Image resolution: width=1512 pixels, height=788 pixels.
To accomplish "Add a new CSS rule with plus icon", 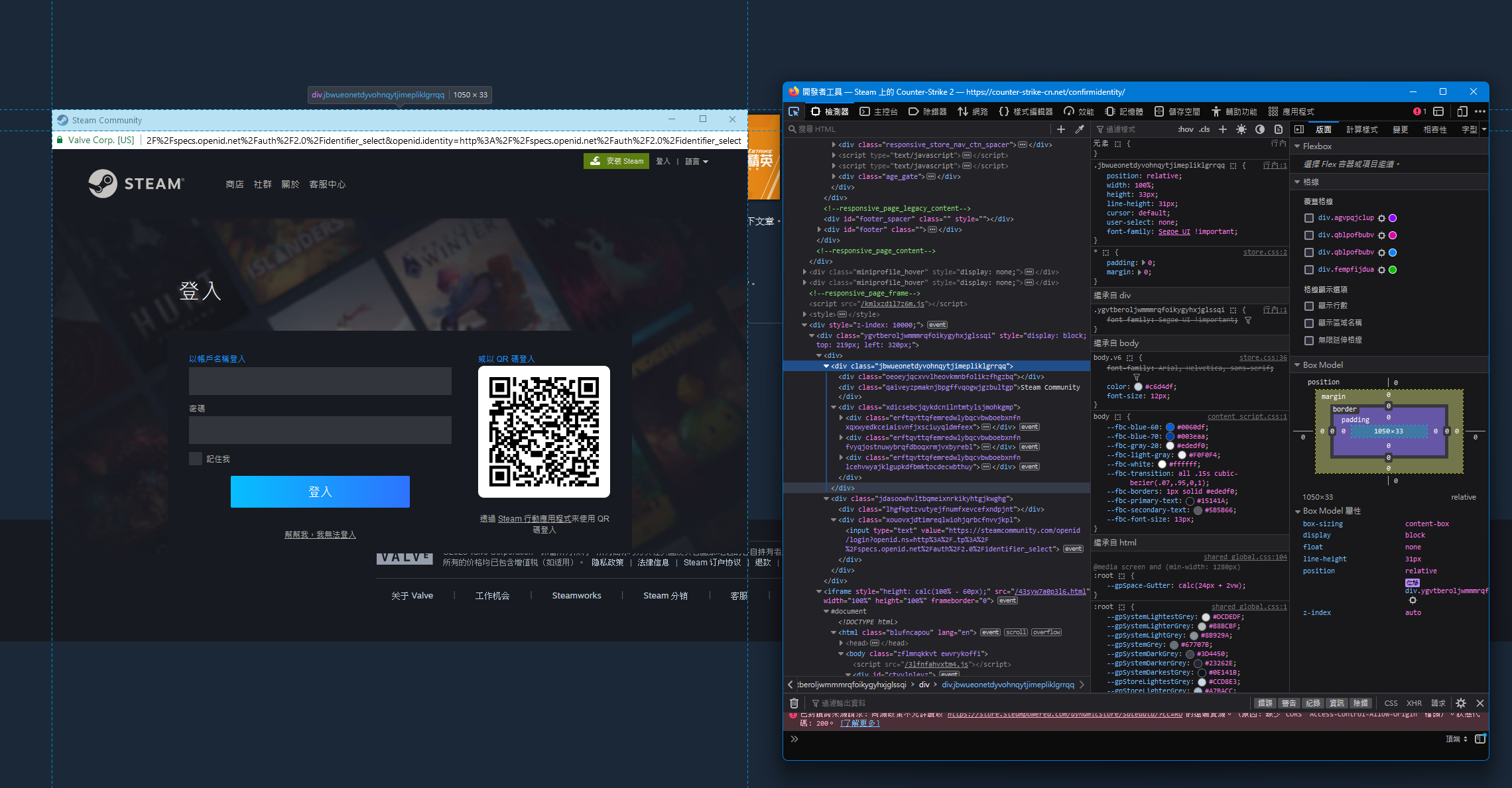I will 1223,129.
